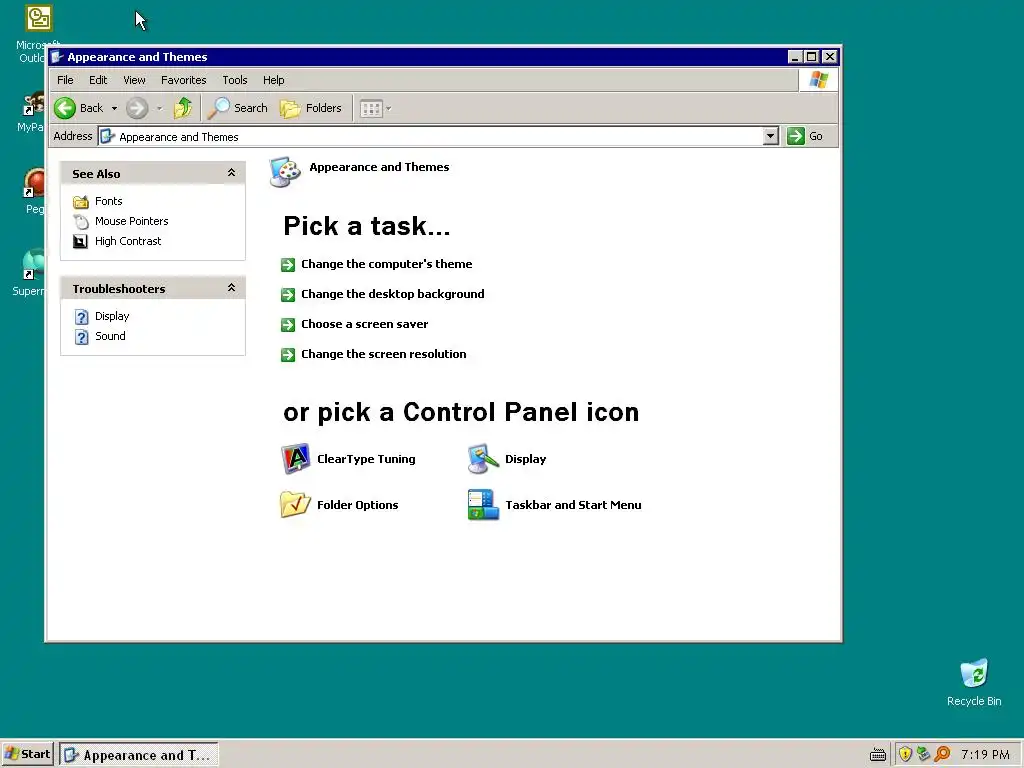
Task: Click the magnifier icon in system tray
Action: coord(942,754)
